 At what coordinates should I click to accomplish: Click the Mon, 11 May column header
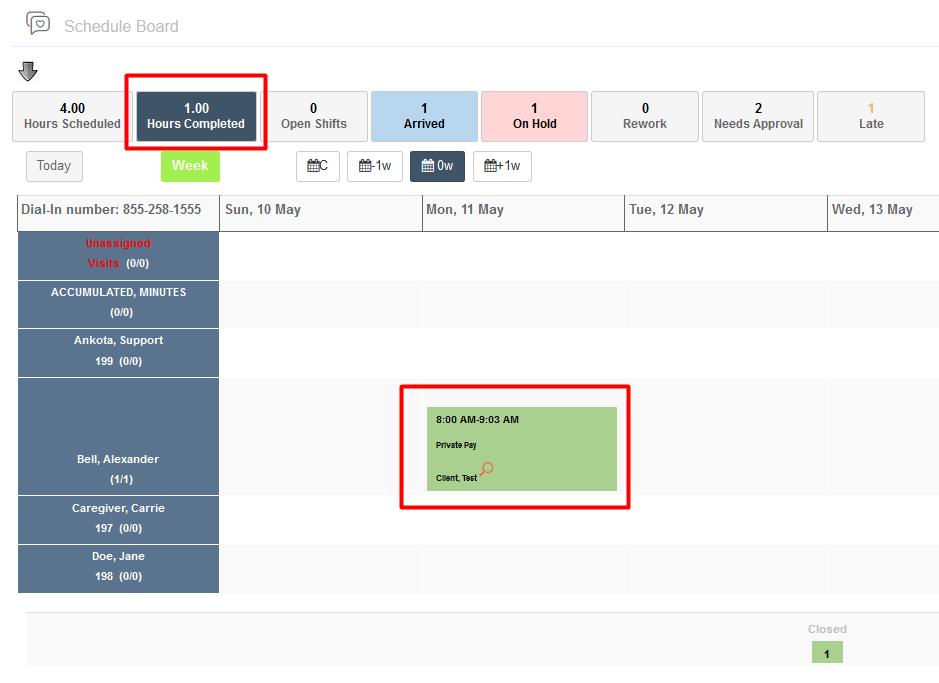point(523,213)
